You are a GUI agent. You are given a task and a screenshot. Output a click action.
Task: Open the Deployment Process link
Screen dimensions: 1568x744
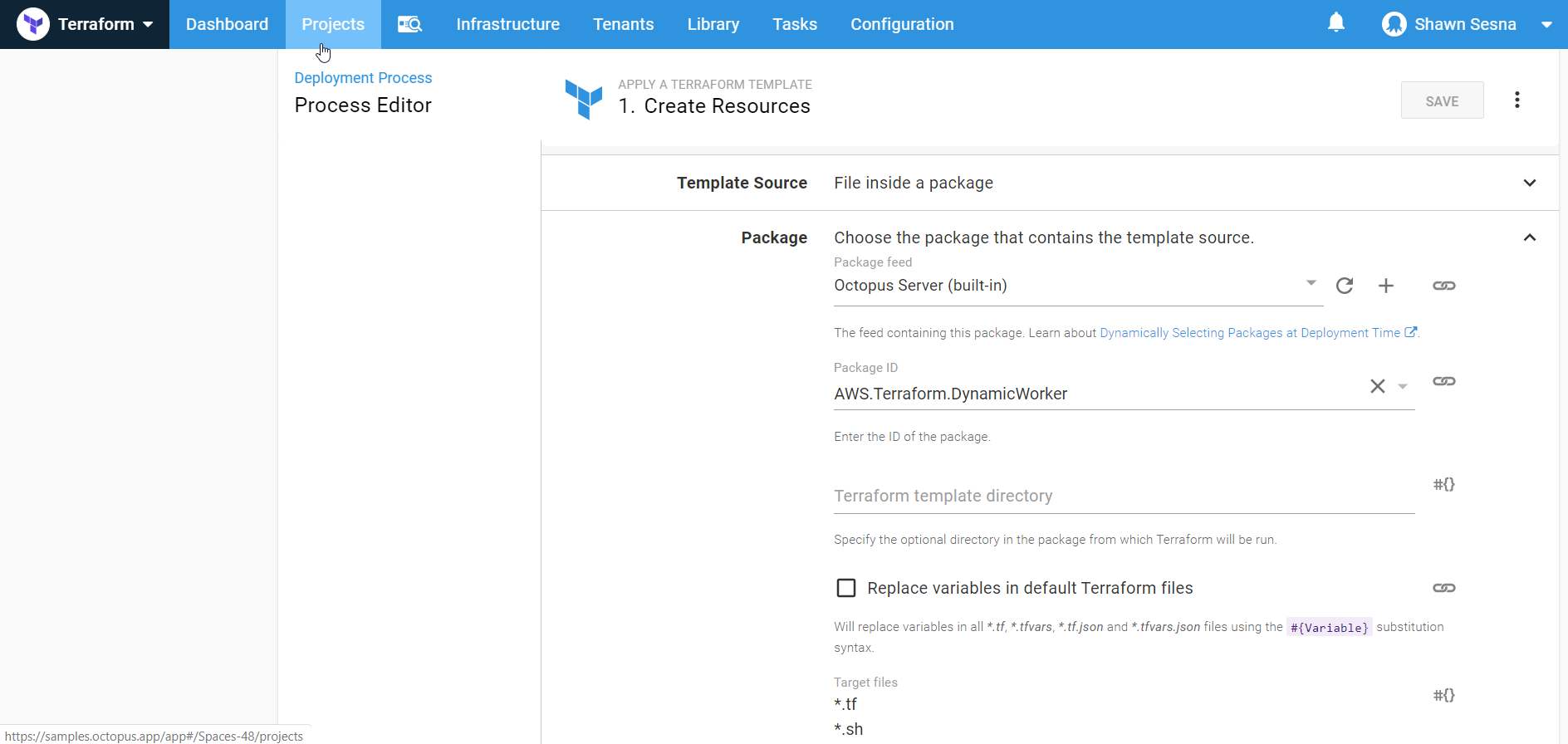click(x=363, y=77)
